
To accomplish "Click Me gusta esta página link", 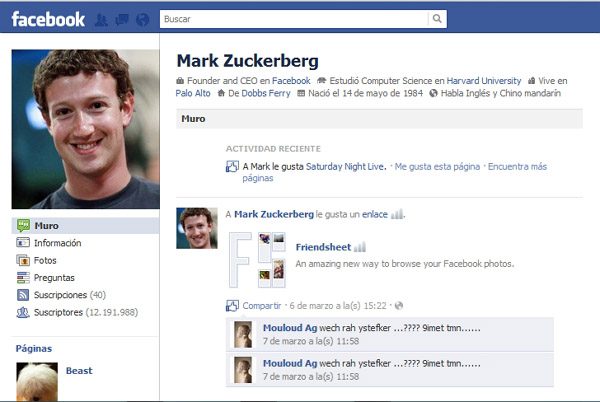I will 437,166.
